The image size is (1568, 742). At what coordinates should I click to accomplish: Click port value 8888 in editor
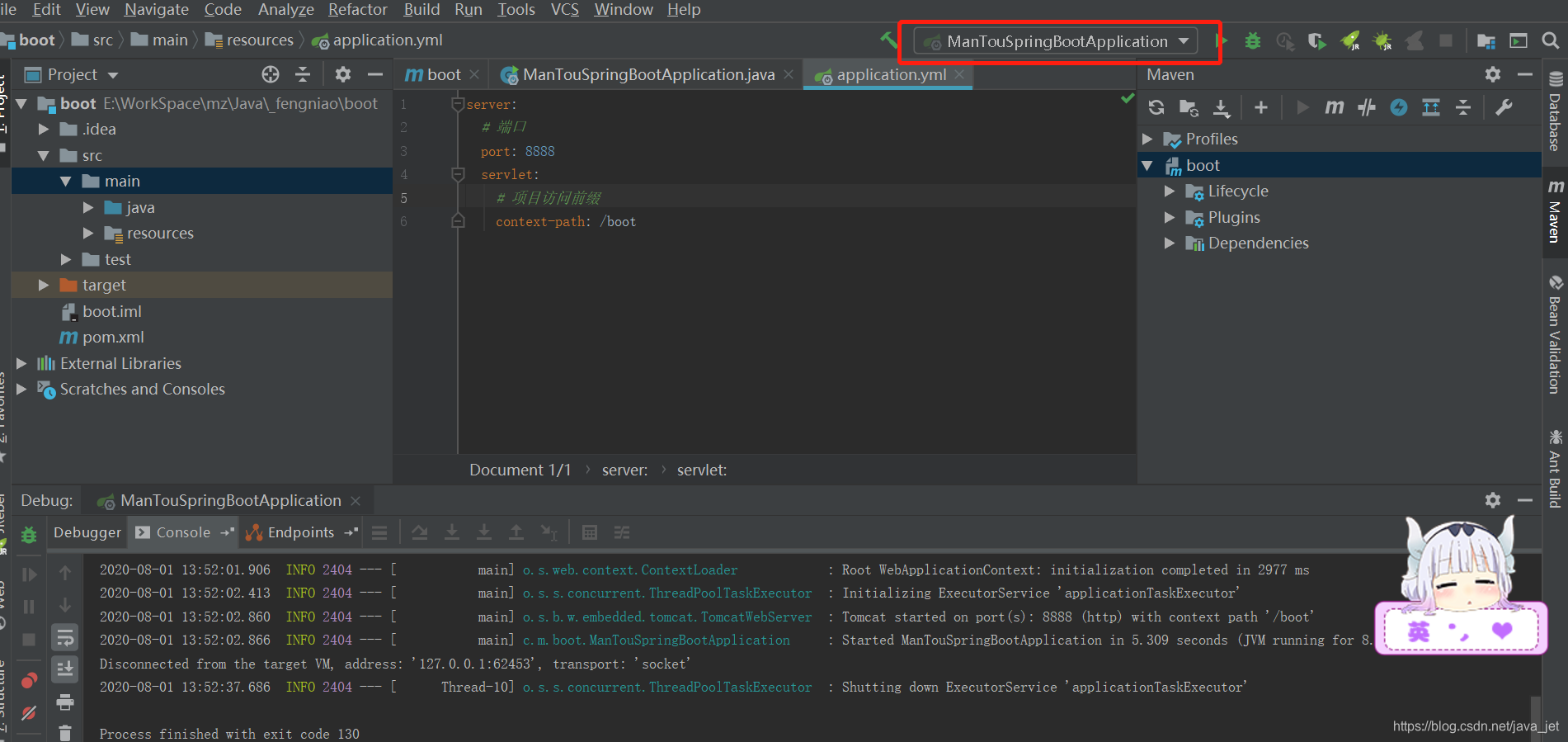(x=539, y=151)
